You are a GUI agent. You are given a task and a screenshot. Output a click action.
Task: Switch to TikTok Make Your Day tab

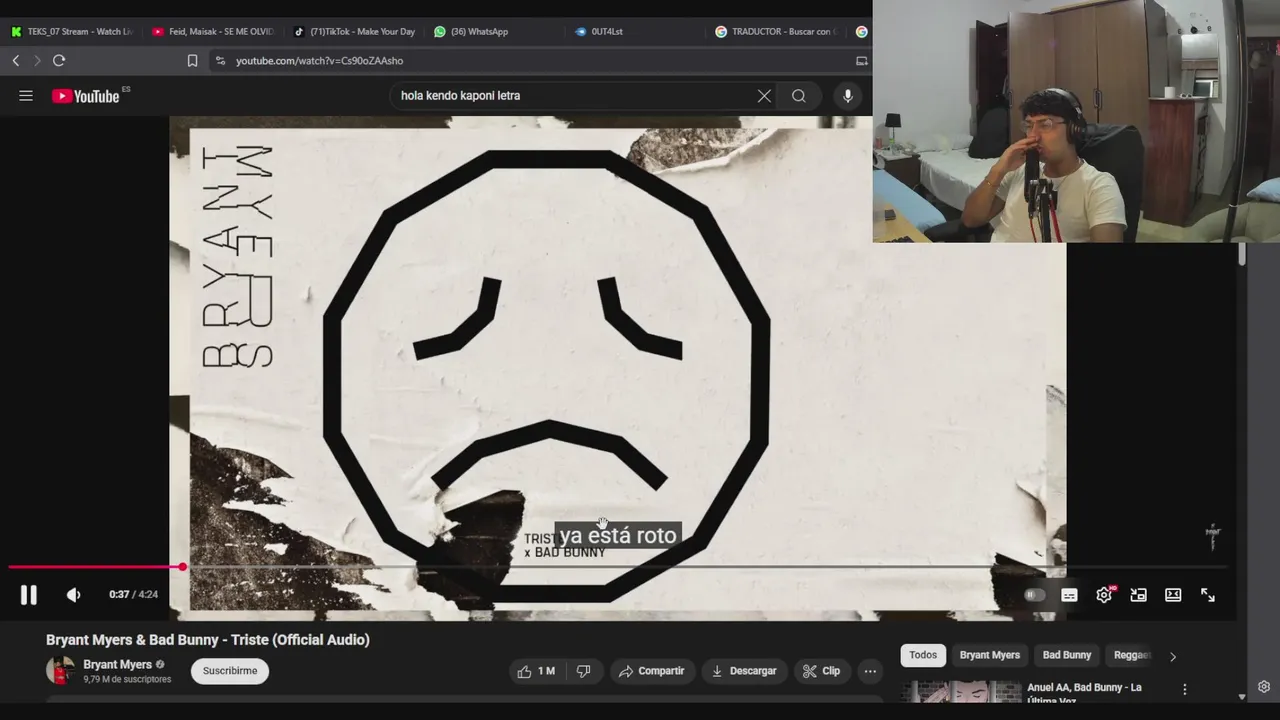click(354, 32)
